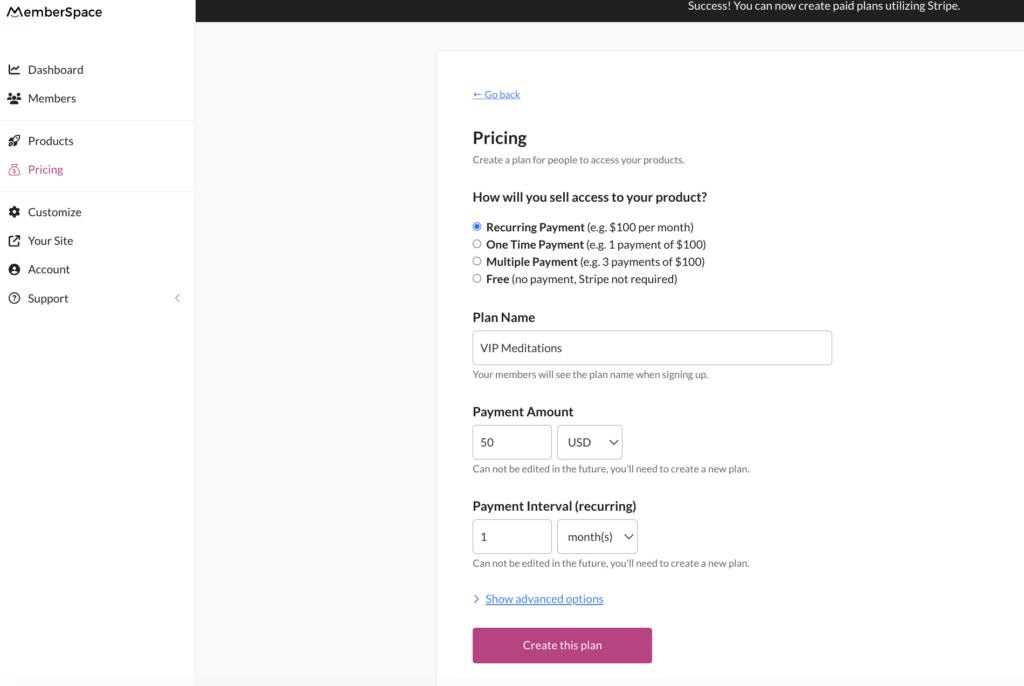This screenshot has height=686, width=1024.
Task: Collapse the sidebar with the chevron arrow
Action: [x=178, y=298]
